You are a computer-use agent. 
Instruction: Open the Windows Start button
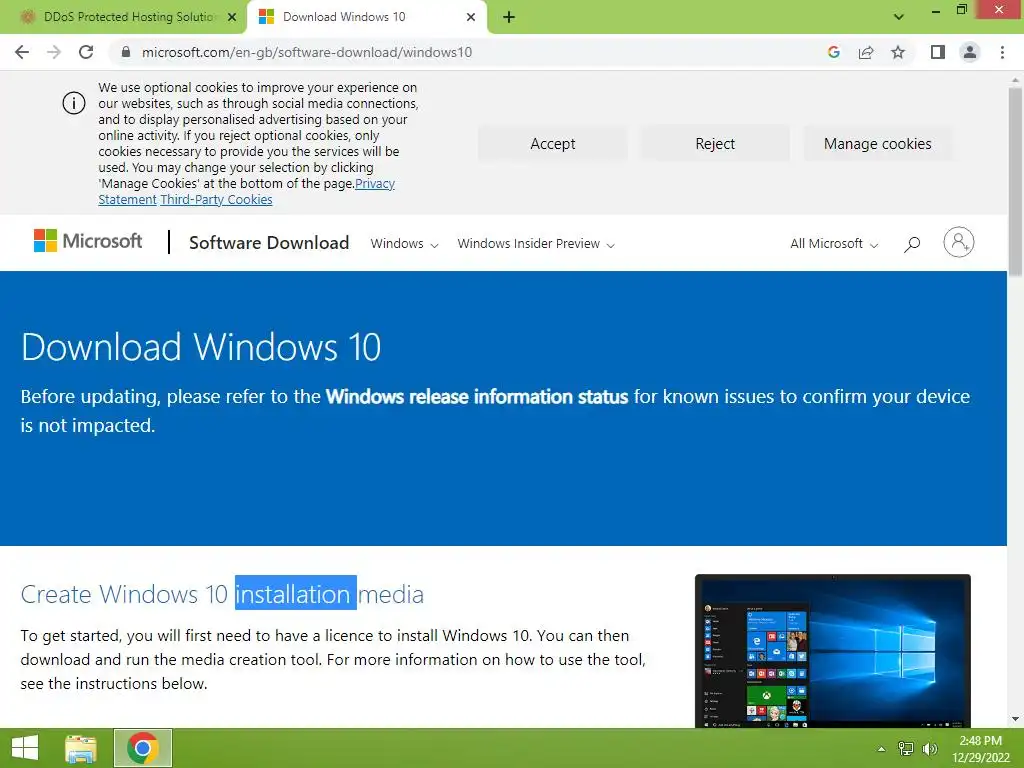25,748
